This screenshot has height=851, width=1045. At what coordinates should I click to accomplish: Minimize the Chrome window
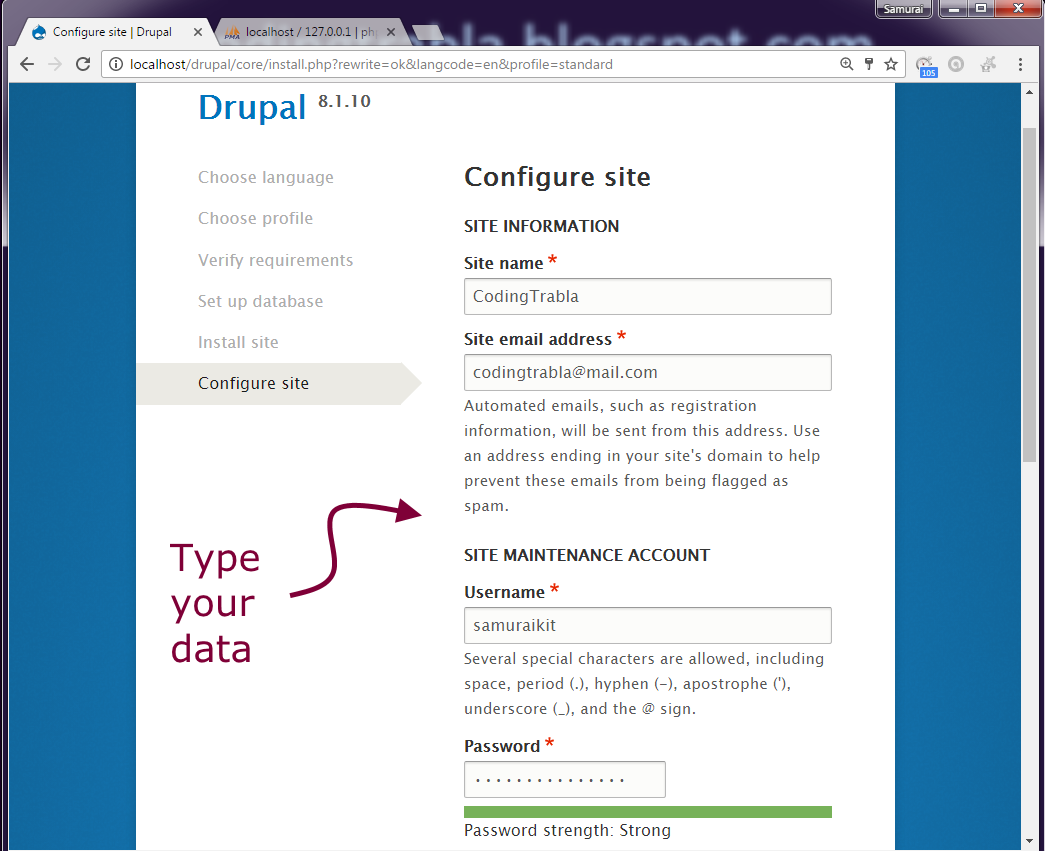pyautogui.click(x=954, y=9)
